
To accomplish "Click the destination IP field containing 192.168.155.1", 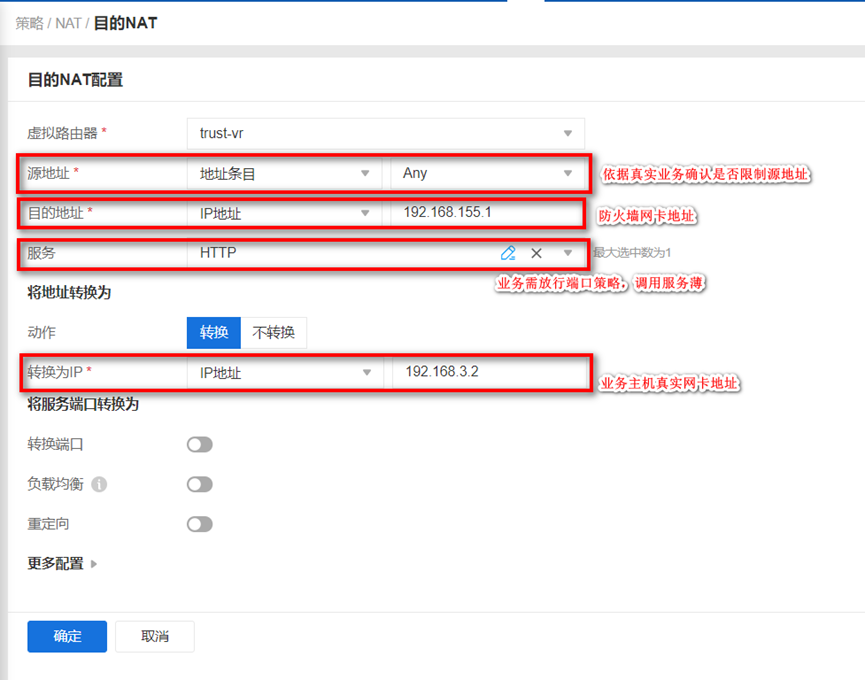I will tap(487, 213).
